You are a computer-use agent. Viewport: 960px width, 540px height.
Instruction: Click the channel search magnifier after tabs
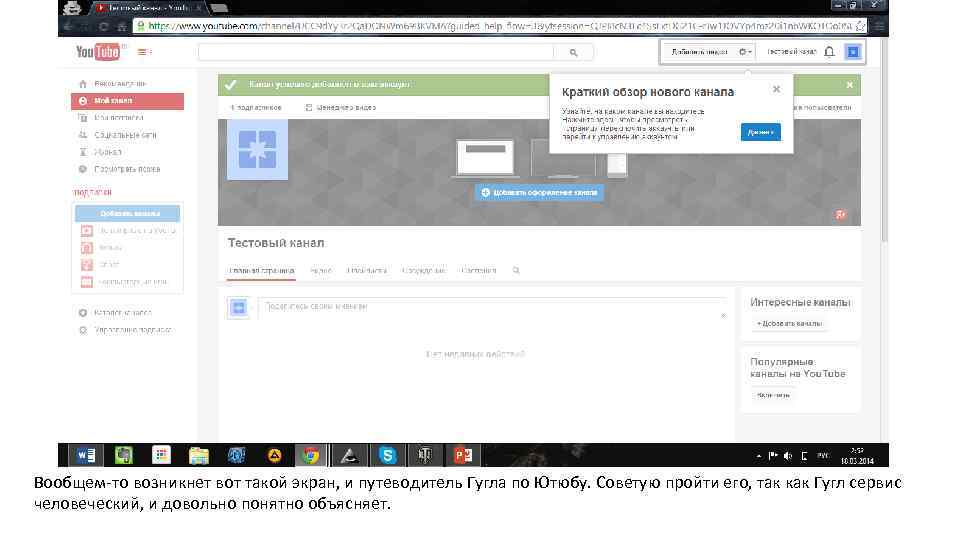[x=516, y=271]
